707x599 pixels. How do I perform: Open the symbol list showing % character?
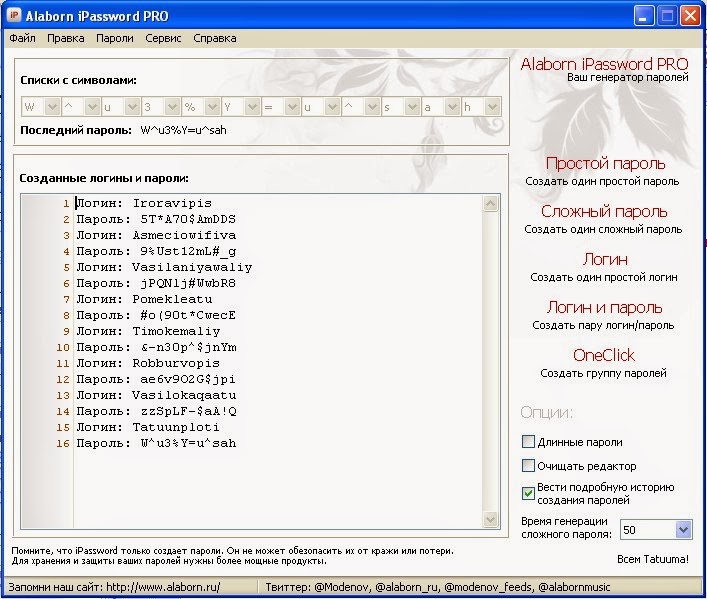pyautogui.click(x=212, y=107)
